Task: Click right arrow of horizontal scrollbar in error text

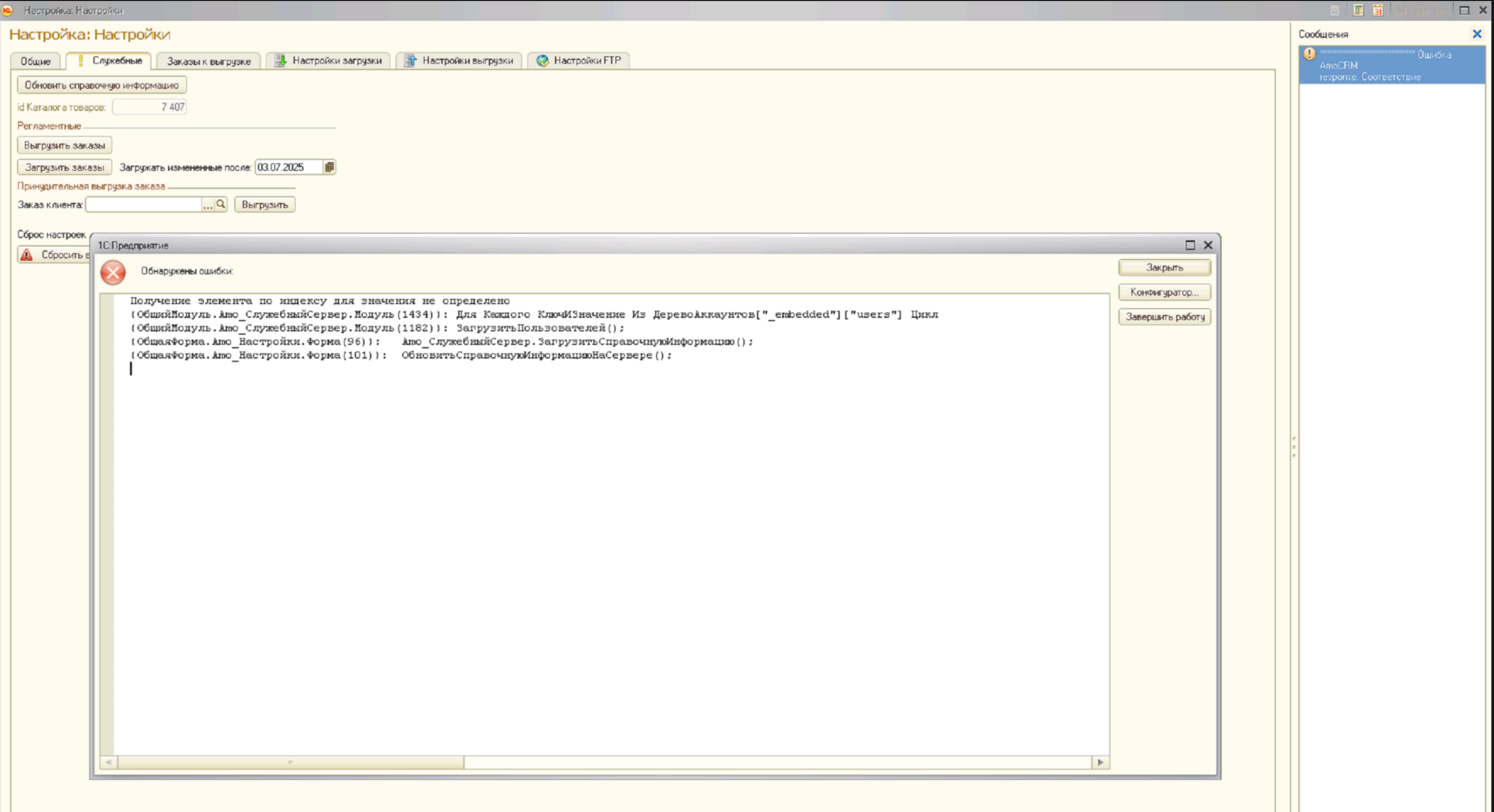Action: click(x=1100, y=762)
